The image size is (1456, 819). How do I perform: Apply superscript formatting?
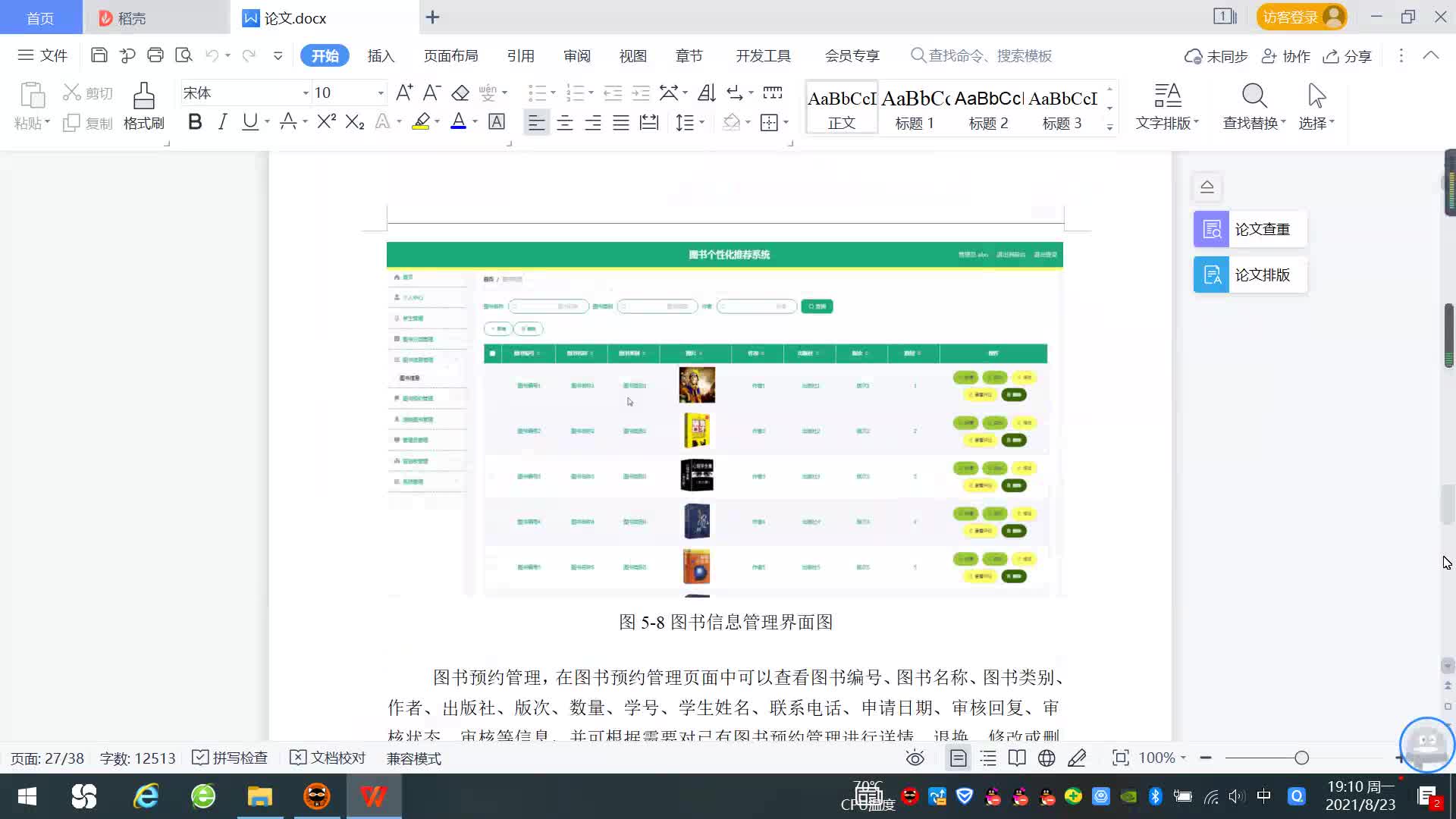327,121
